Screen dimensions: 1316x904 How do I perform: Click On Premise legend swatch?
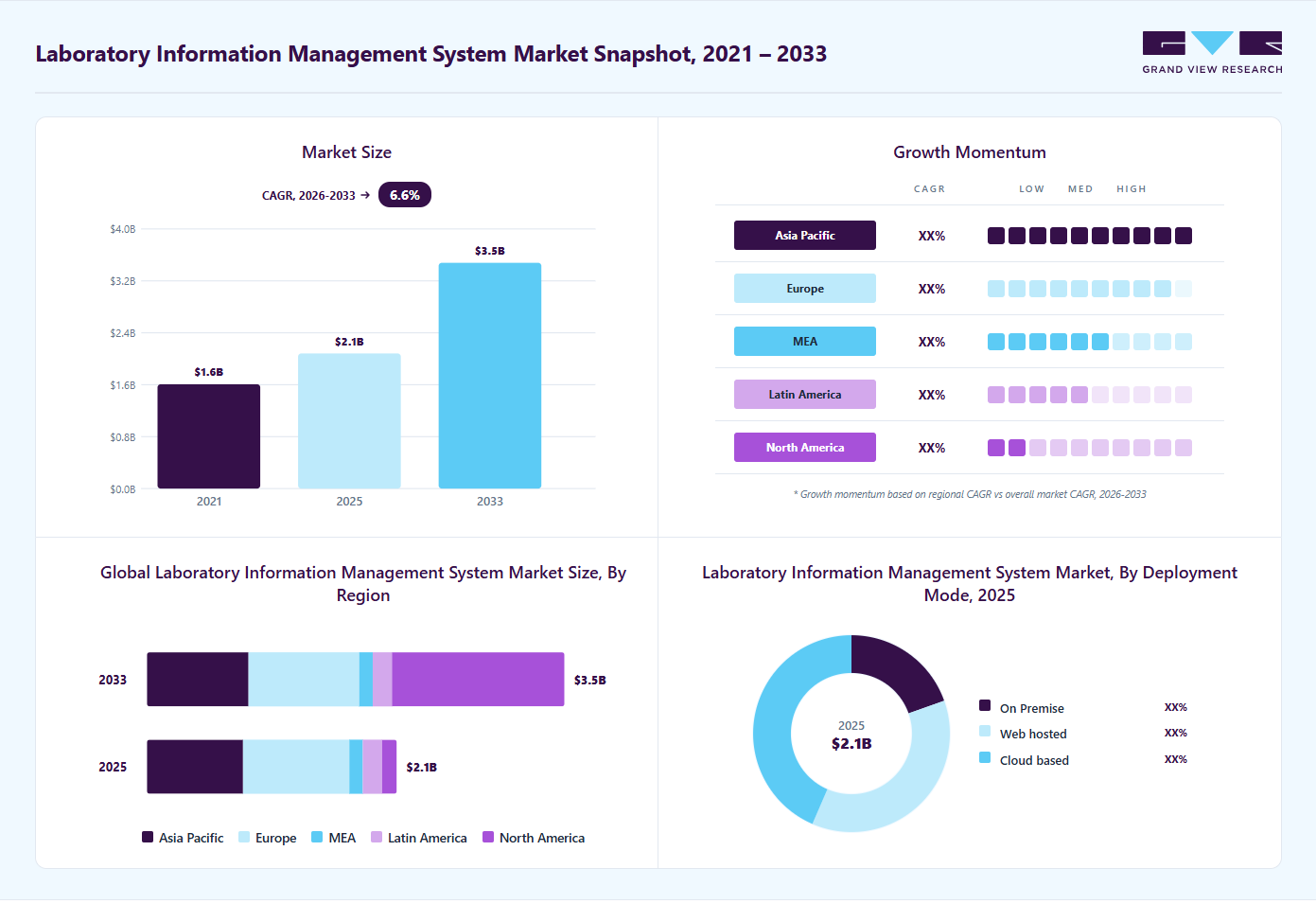985,705
